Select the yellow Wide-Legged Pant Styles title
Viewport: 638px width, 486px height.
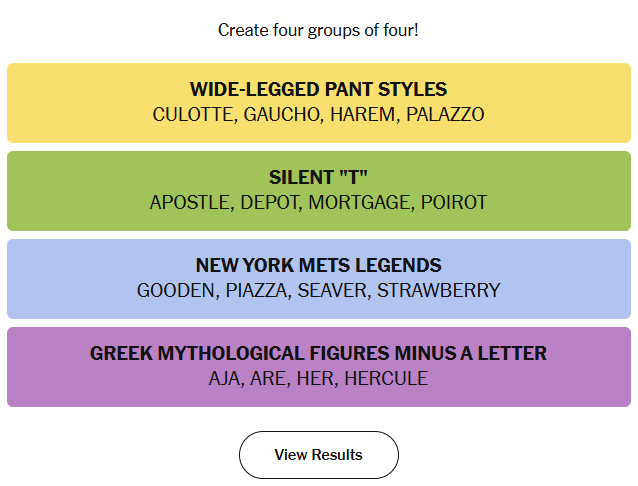[x=318, y=89]
